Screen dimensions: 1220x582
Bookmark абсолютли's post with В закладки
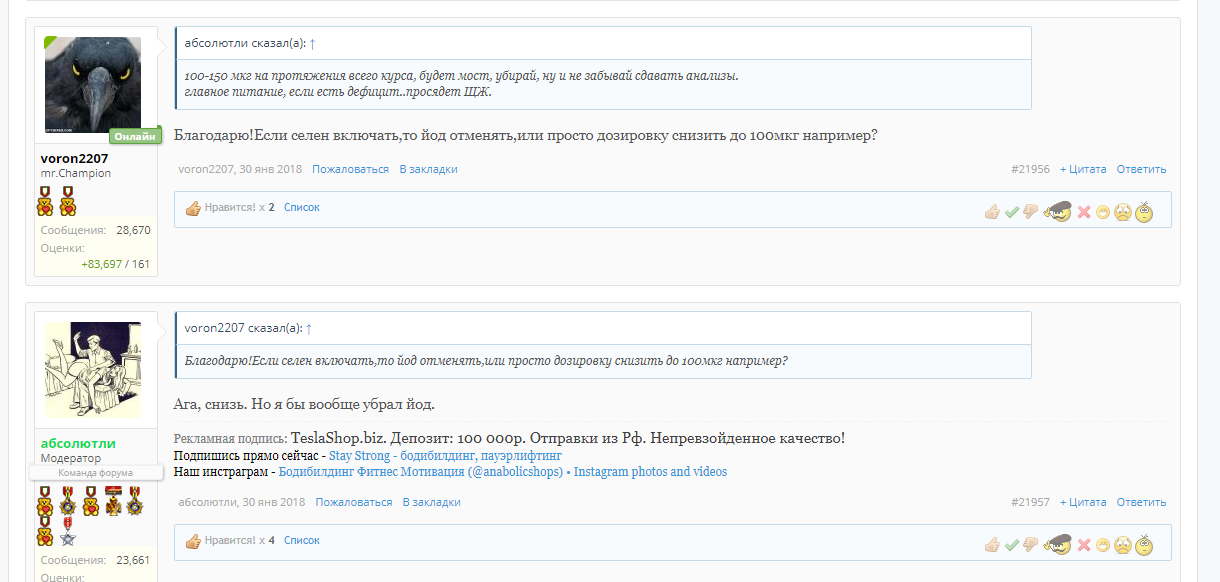(432, 502)
